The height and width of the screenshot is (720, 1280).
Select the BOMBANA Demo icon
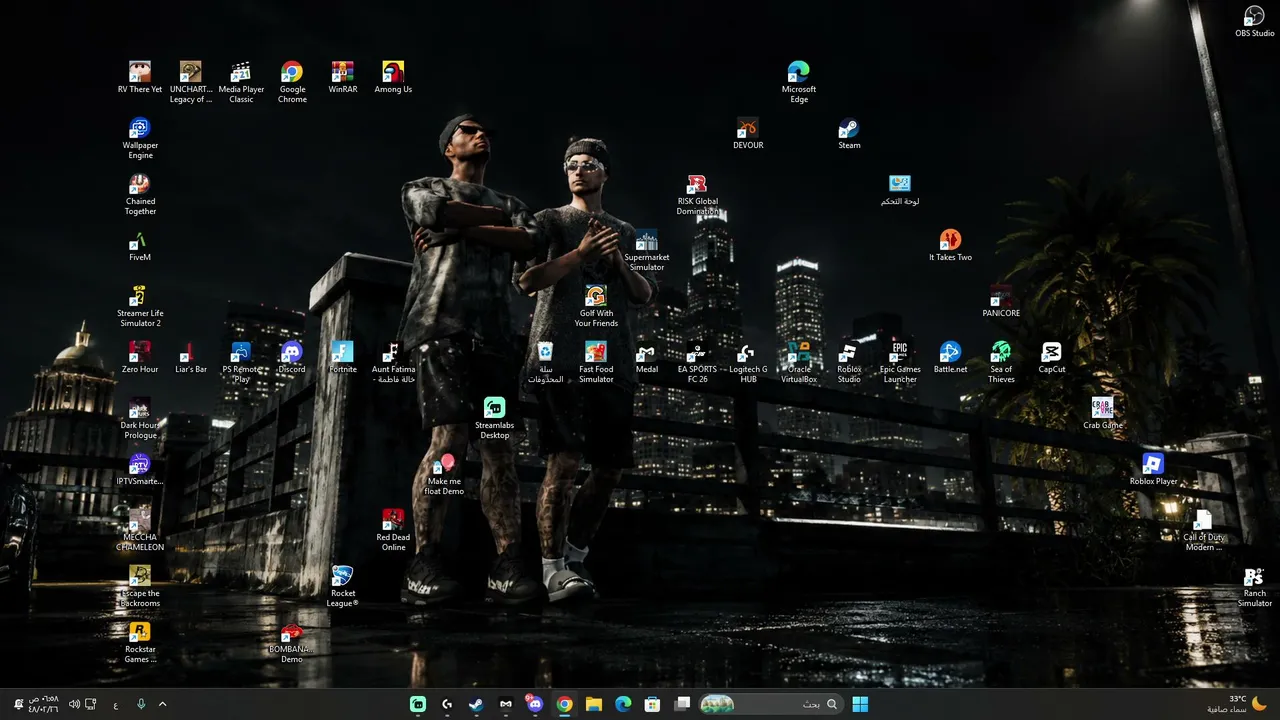(x=292, y=642)
